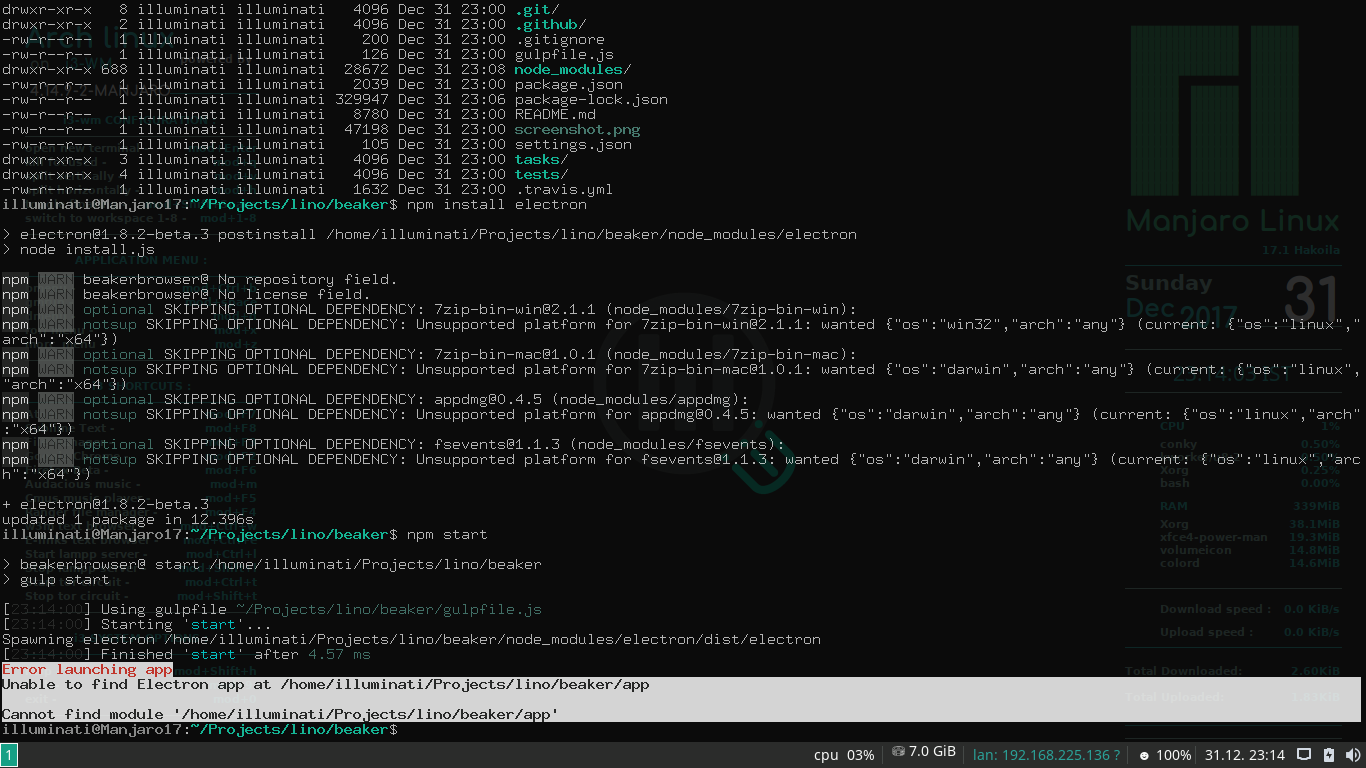Click the screenshot.png file name

coord(577,129)
